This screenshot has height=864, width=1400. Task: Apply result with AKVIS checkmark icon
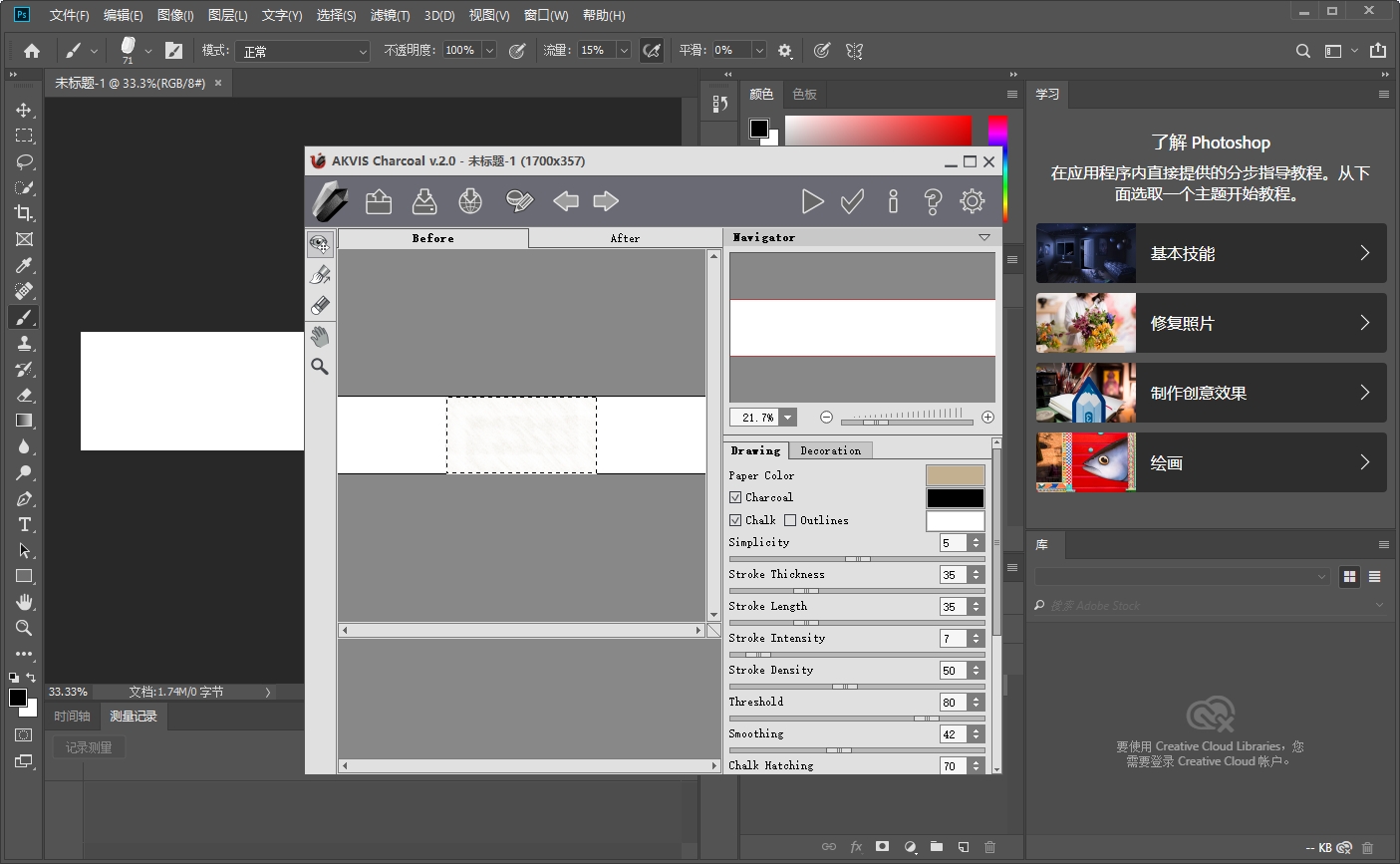[x=852, y=202]
